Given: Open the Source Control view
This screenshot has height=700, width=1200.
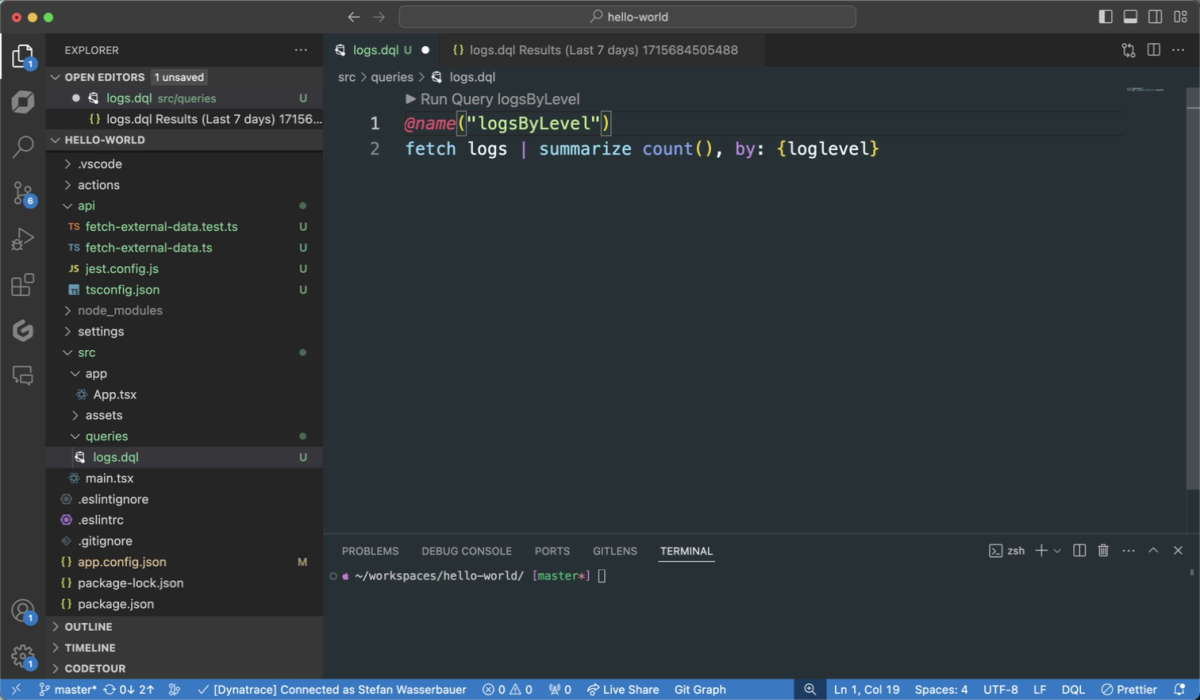Looking at the screenshot, I should pyautogui.click(x=23, y=194).
